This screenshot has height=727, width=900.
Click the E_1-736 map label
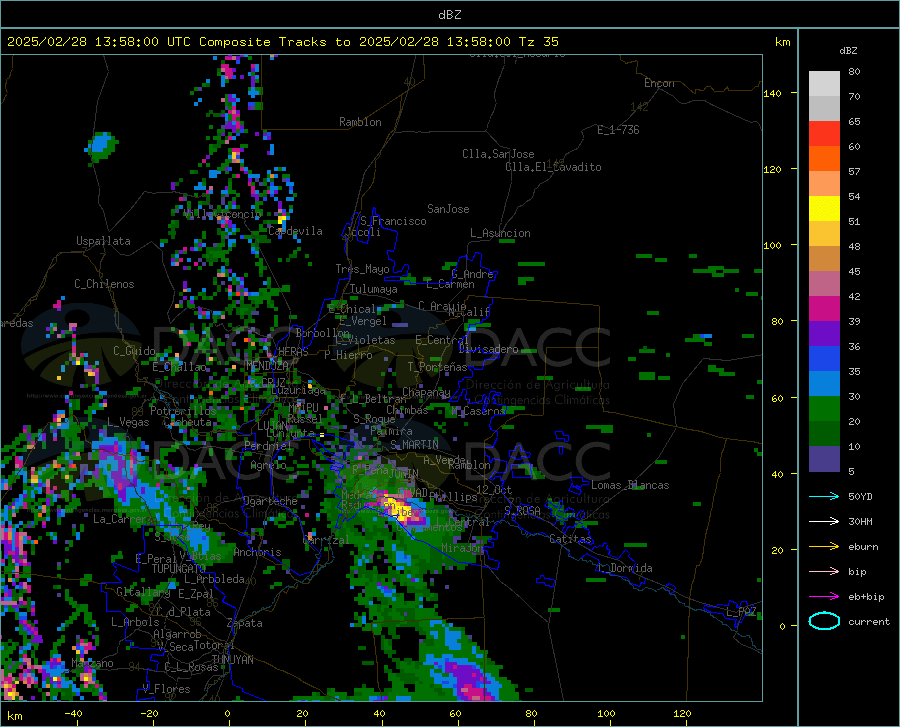[618, 130]
